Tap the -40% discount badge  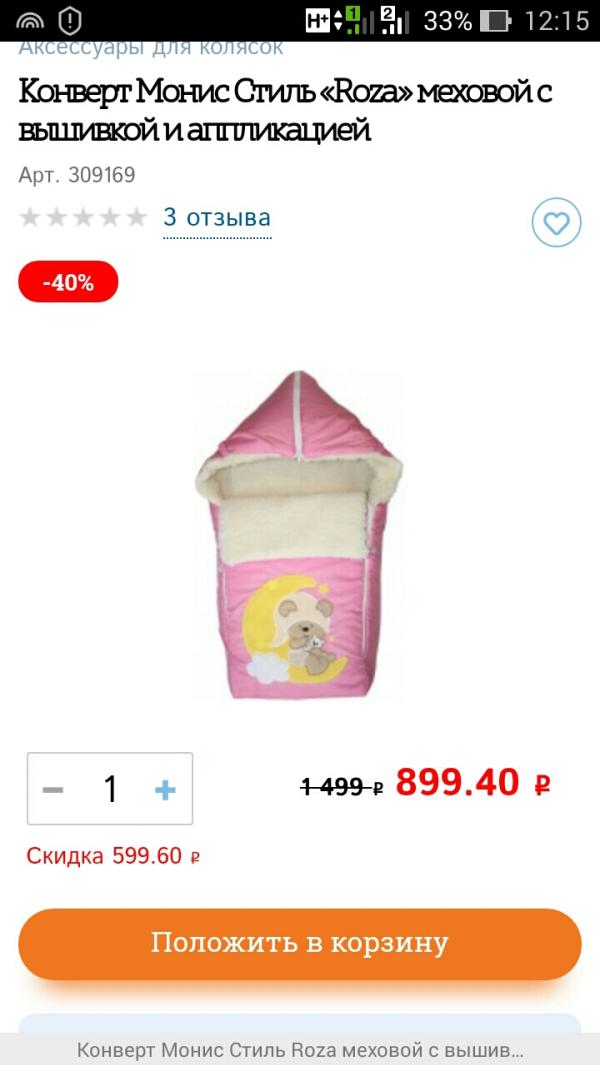click(x=68, y=282)
